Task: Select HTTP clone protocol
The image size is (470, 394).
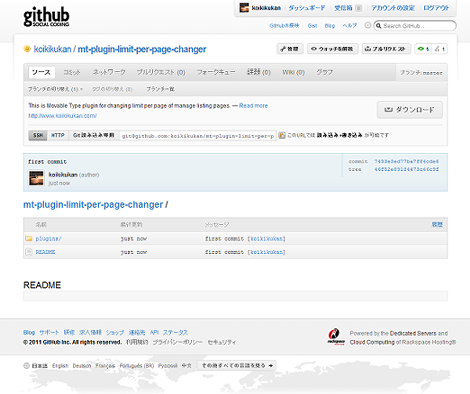Action: click(x=58, y=135)
